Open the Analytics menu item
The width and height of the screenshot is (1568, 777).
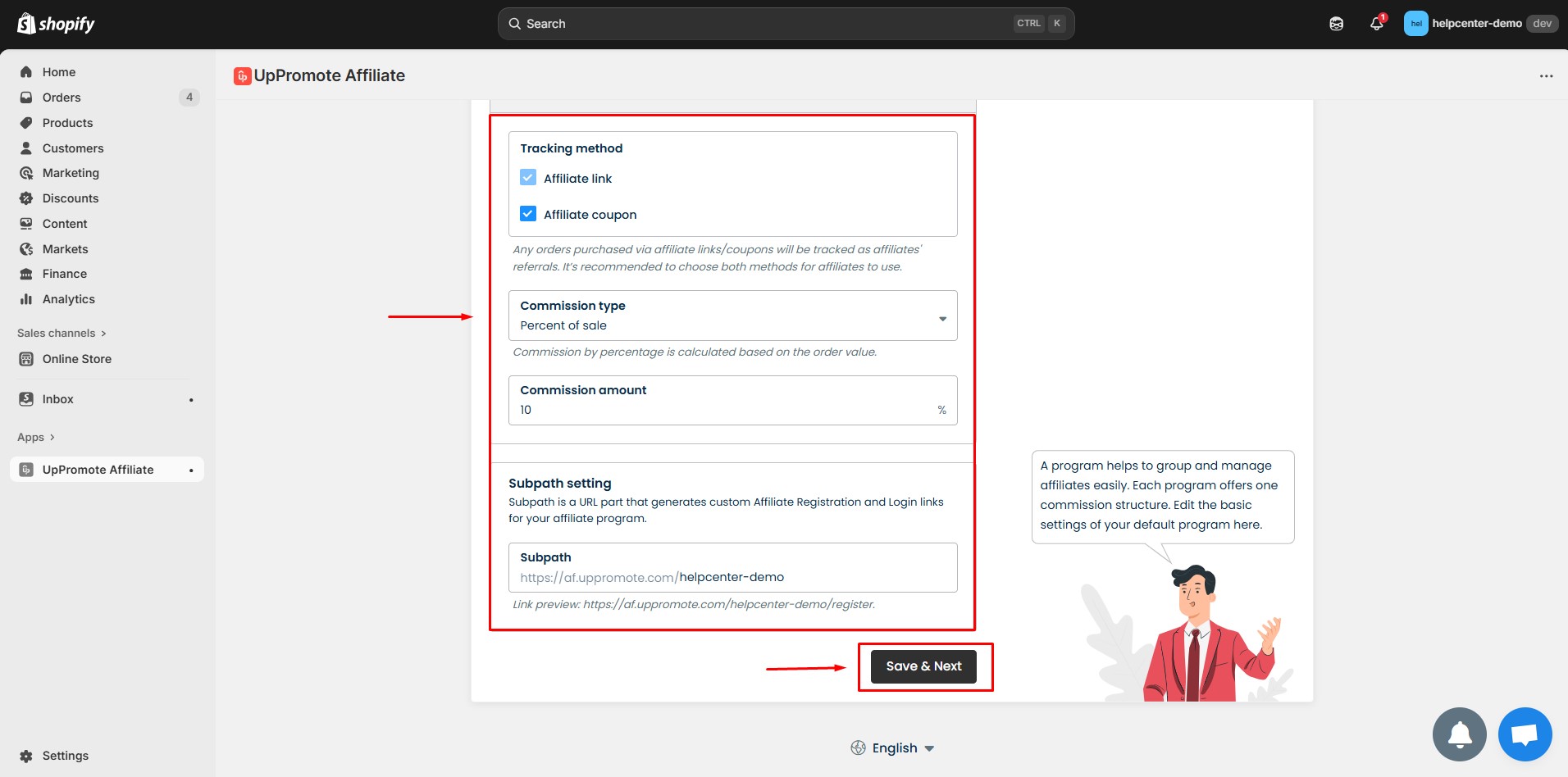click(x=68, y=299)
